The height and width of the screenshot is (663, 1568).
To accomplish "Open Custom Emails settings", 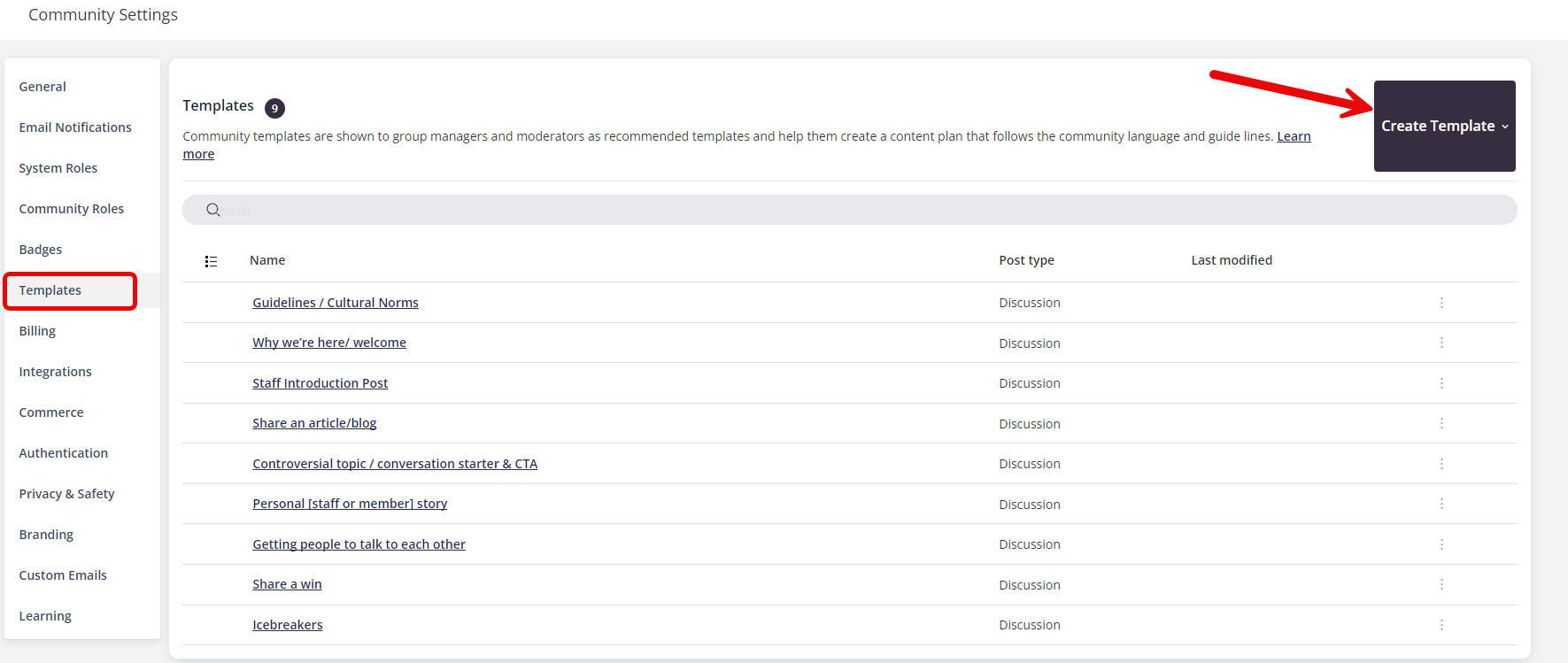I will click(x=63, y=575).
